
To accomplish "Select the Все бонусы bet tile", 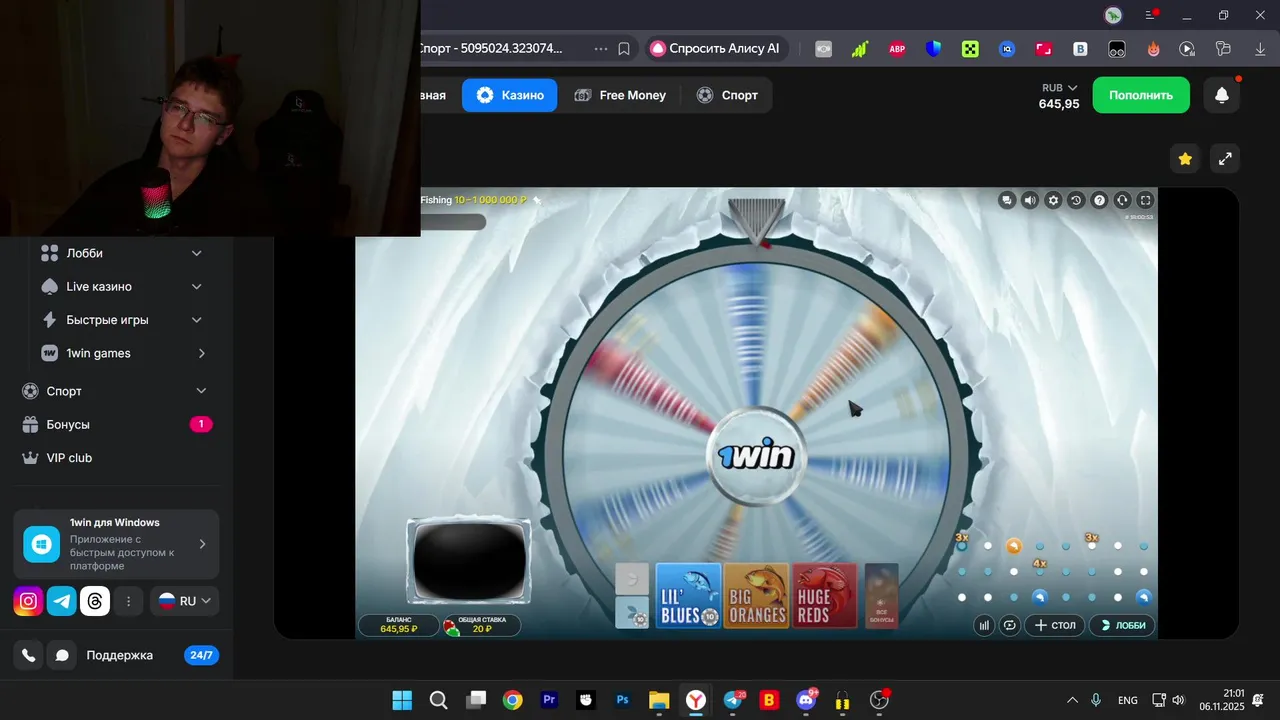I will click(x=881, y=596).
